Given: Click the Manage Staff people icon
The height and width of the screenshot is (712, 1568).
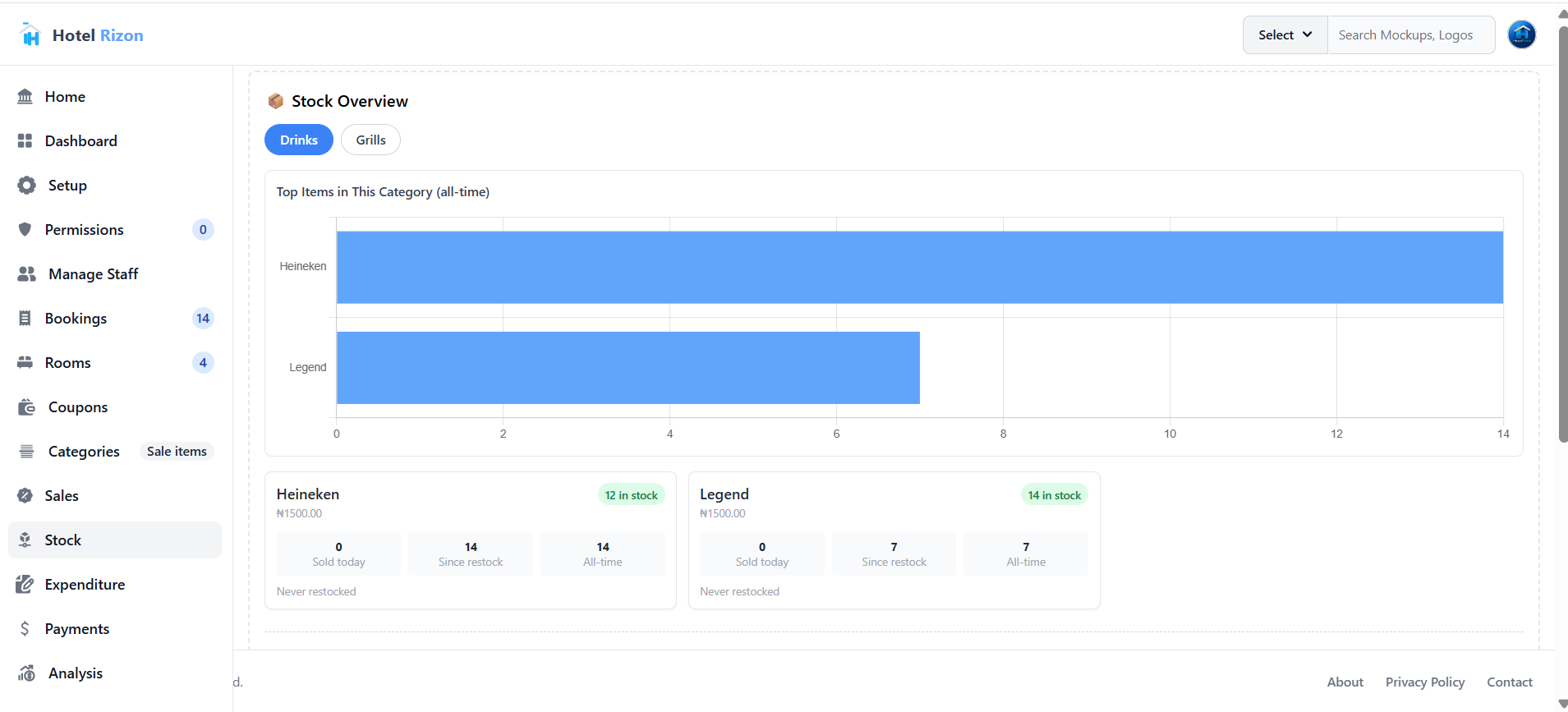Looking at the screenshot, I should point(27,274).
